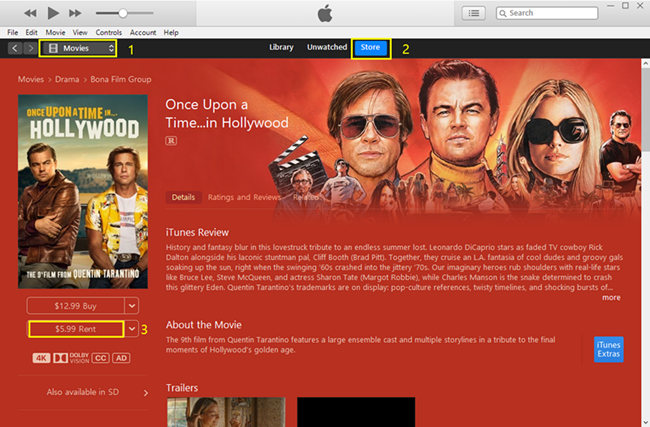
Task: Go back with the left arrow button
Action: pyautogui.click(x=15, y=49)
